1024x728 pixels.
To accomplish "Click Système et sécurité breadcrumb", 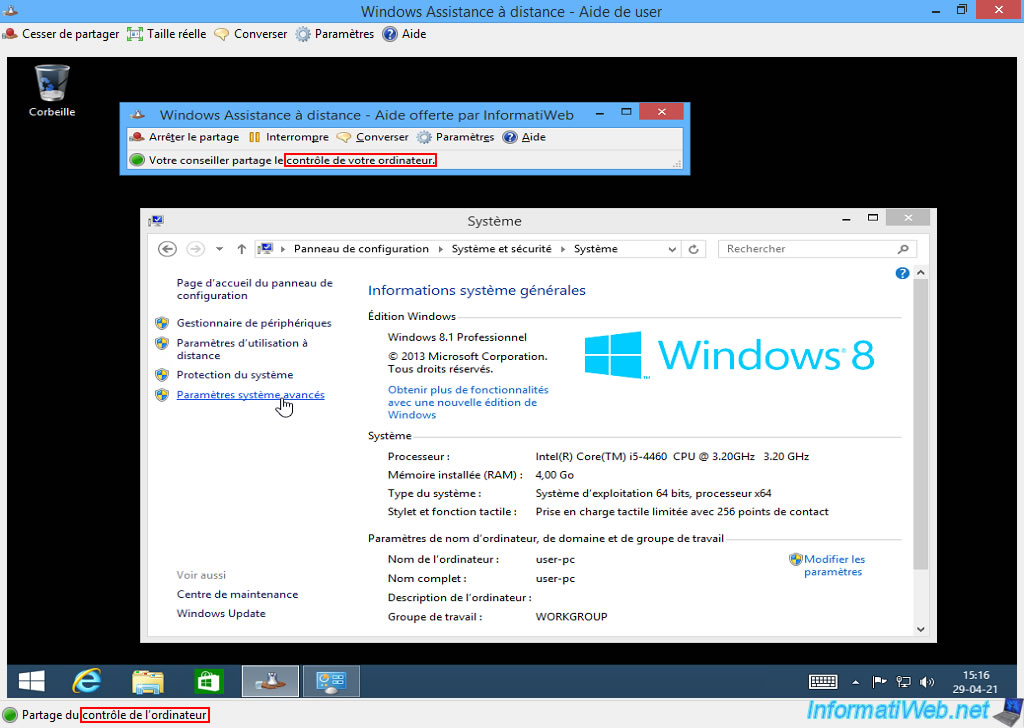I will [x=502, y=249].
